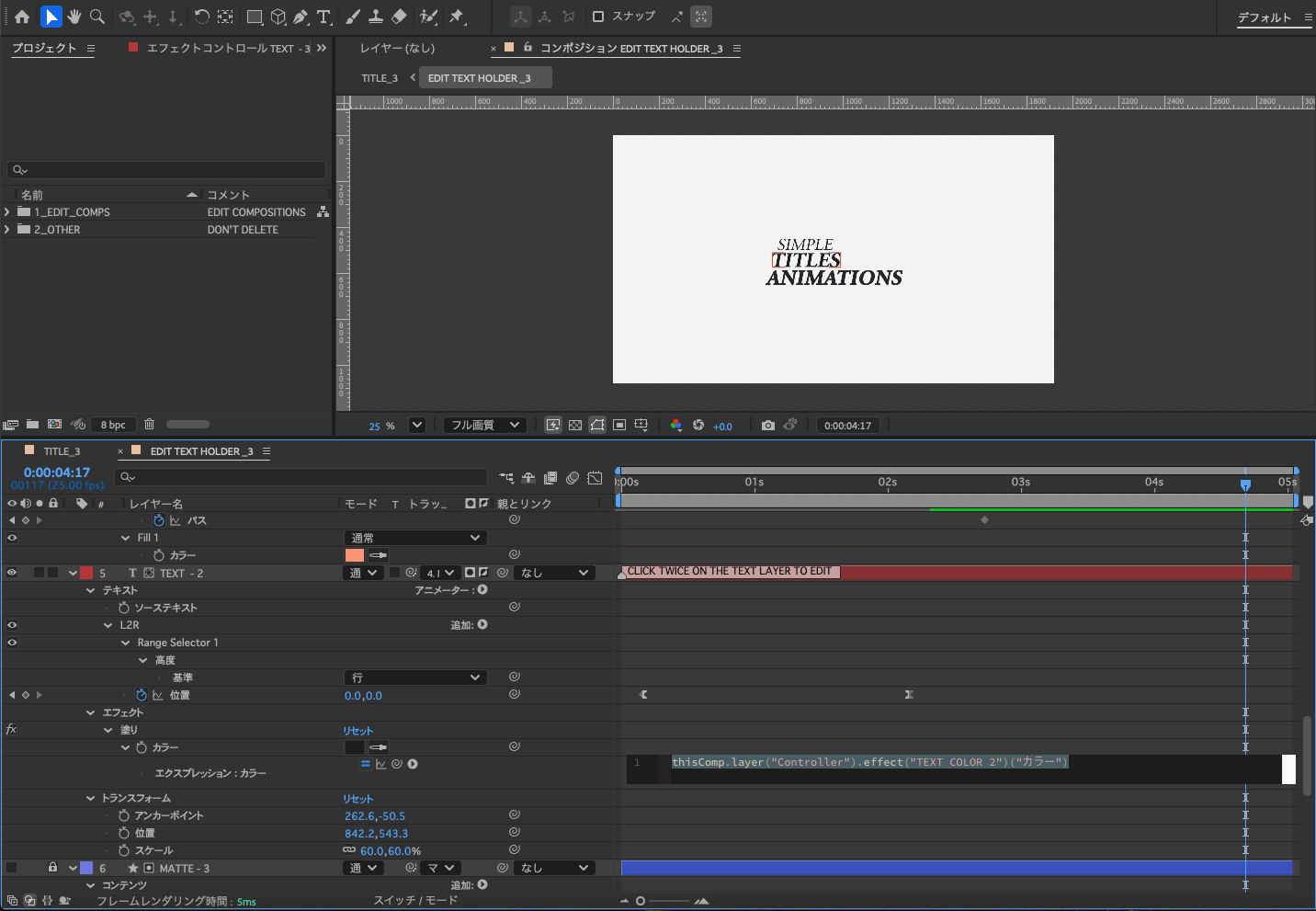Open the プロジェクト panel tab
Image resolution: width=1316 pixels, height=911 pixels.
pyautogui.click(x=44, y=48)
